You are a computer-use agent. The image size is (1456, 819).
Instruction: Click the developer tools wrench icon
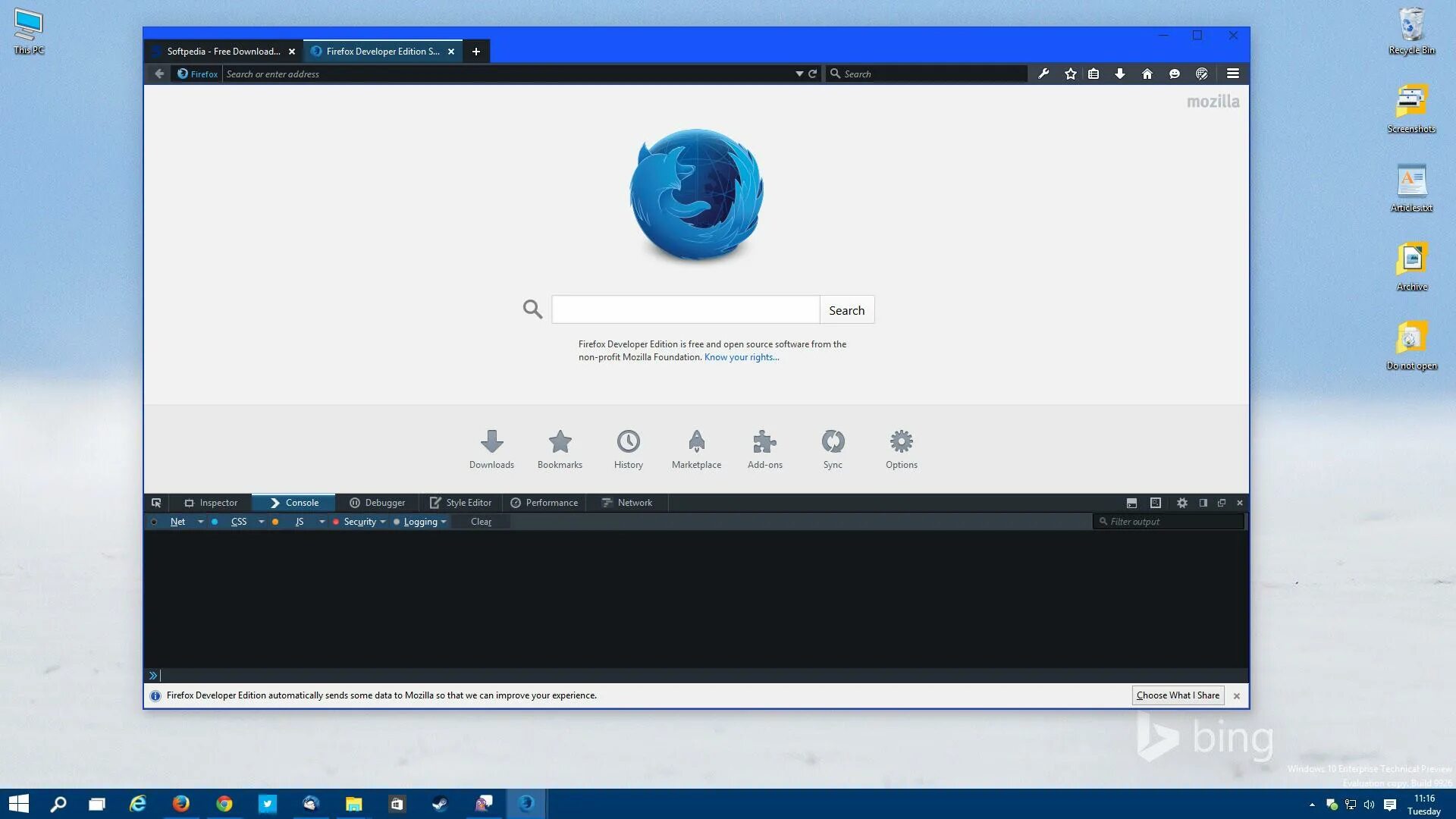[1043, 74]
